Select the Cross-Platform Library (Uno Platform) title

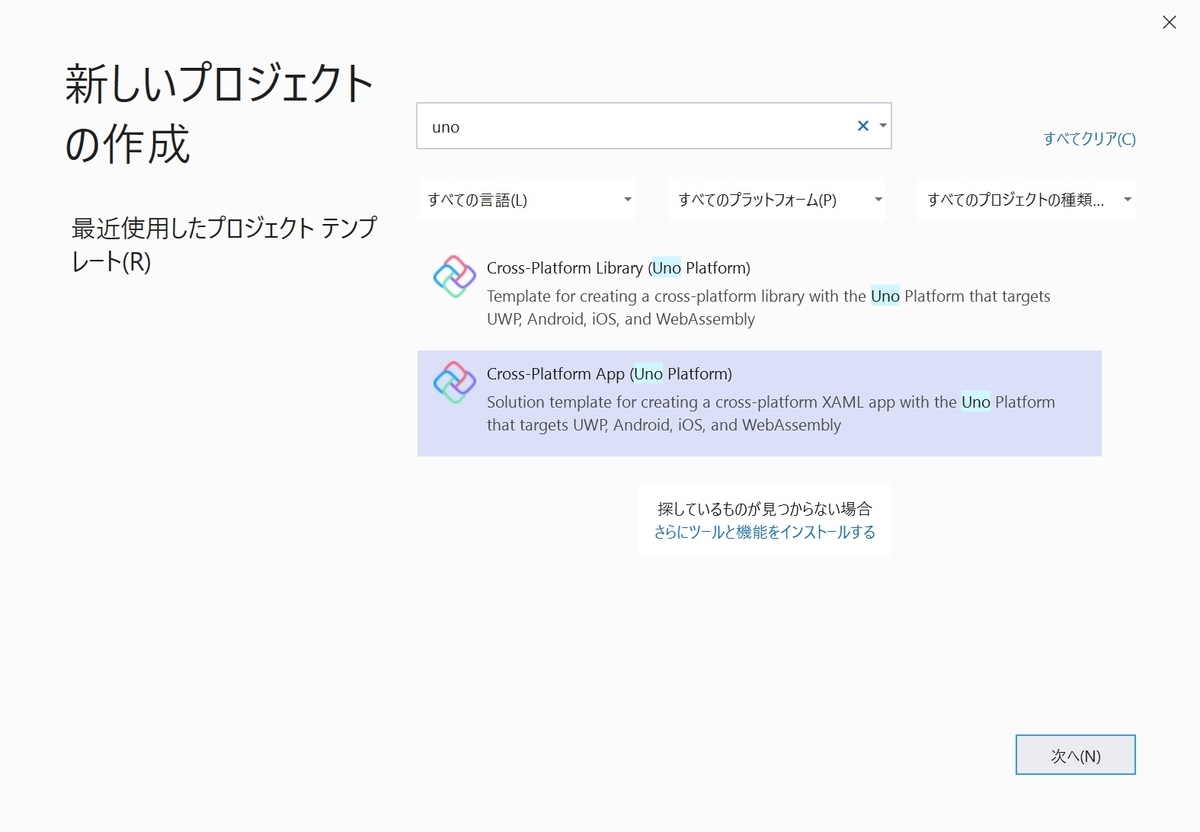618,268
